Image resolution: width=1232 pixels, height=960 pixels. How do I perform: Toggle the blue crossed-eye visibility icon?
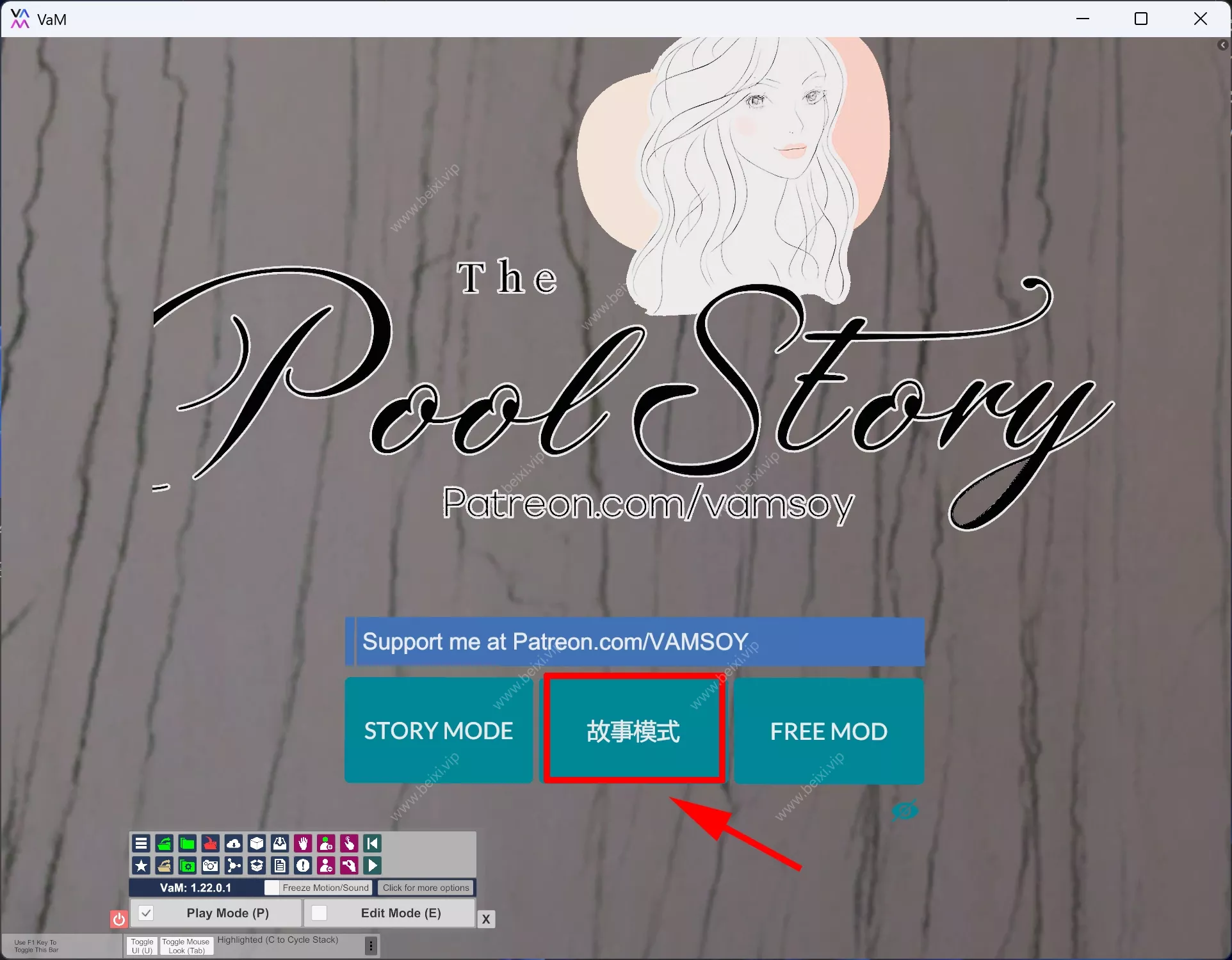905,812
